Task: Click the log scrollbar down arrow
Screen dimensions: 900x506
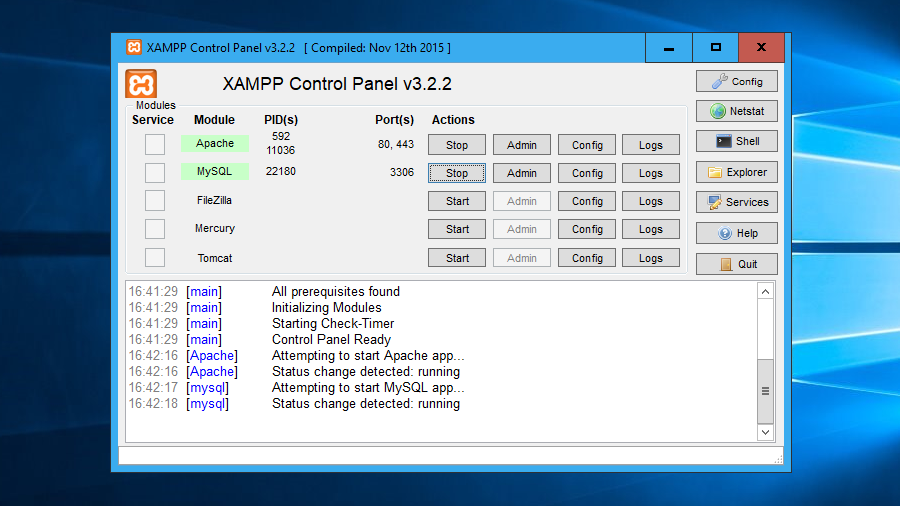Action: (x=765, y=432)
